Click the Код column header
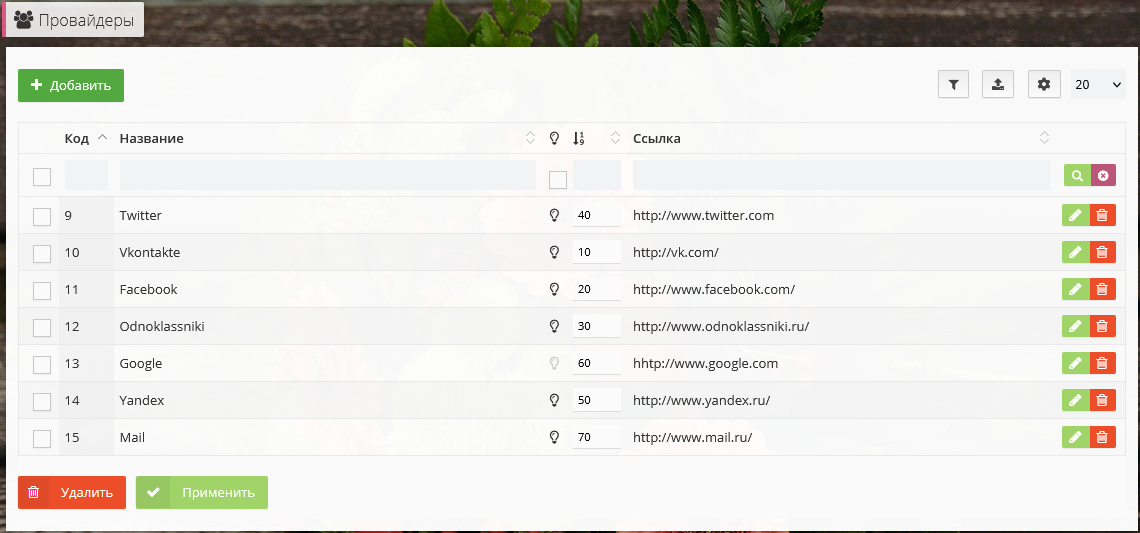 [77, 138]
